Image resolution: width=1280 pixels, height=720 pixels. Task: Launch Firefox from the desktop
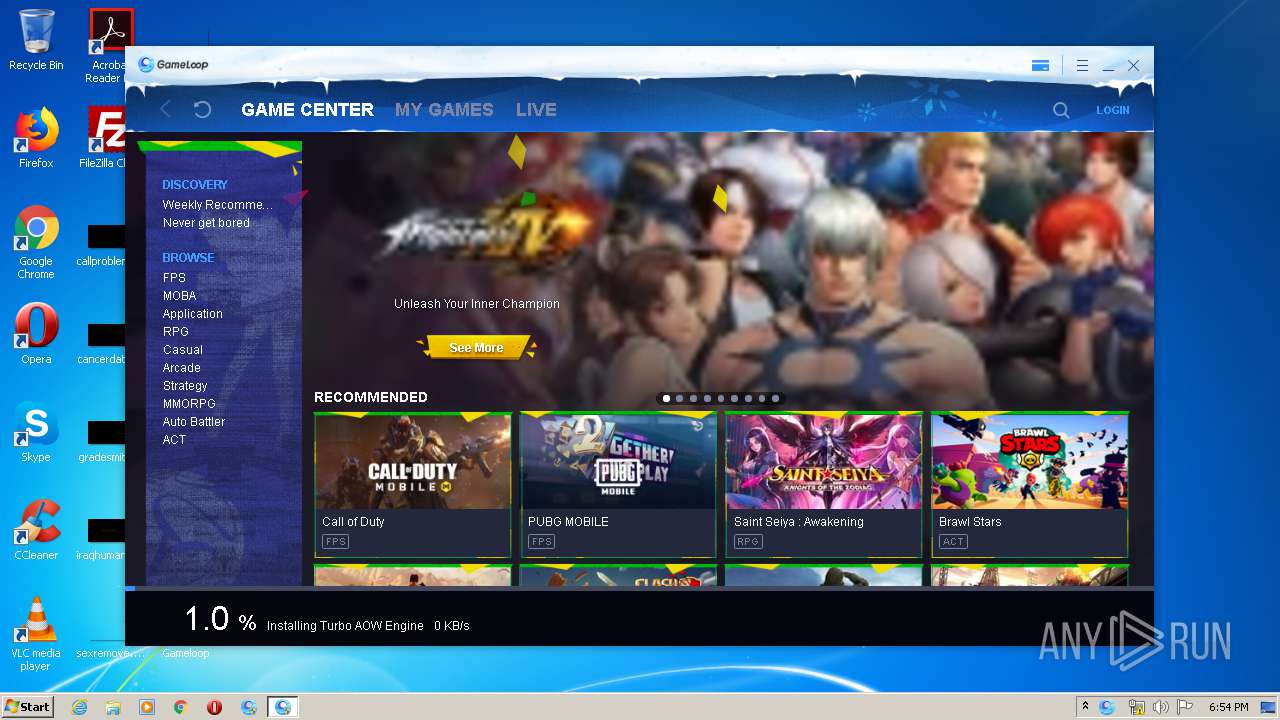pos(36,138)
